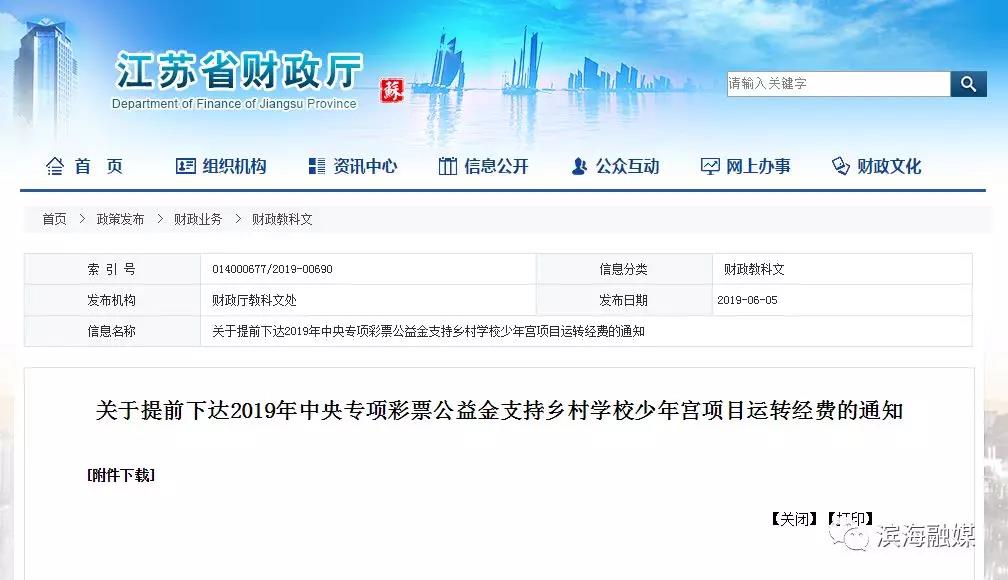1008x580 pixels.
Task: Click the 网上办事 checkmark icon
Action: [710, 166]
